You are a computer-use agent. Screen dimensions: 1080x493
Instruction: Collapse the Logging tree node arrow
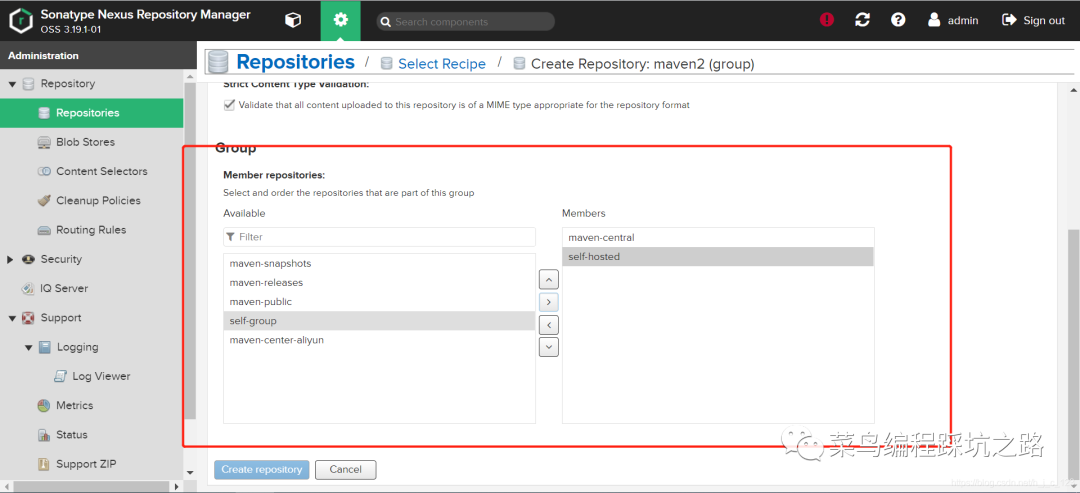[28, 348]
